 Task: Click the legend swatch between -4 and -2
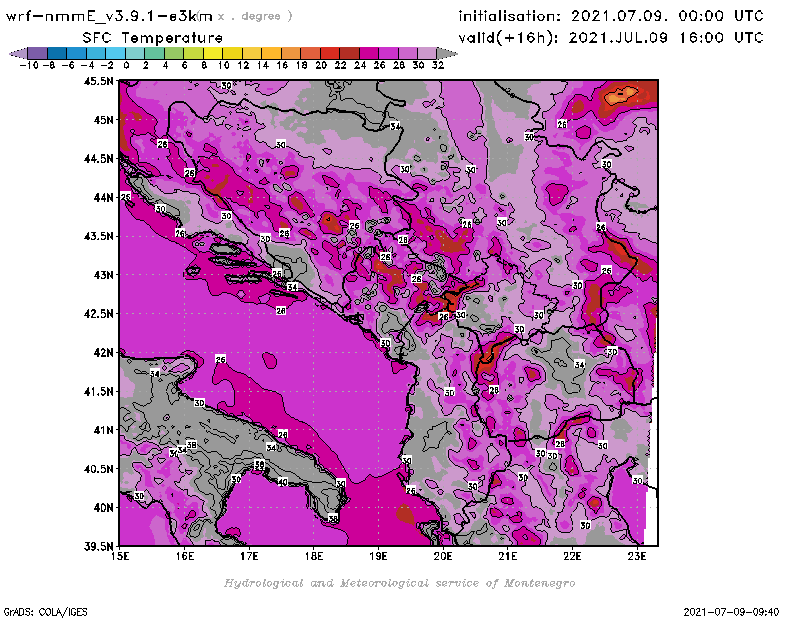[96, 53]
